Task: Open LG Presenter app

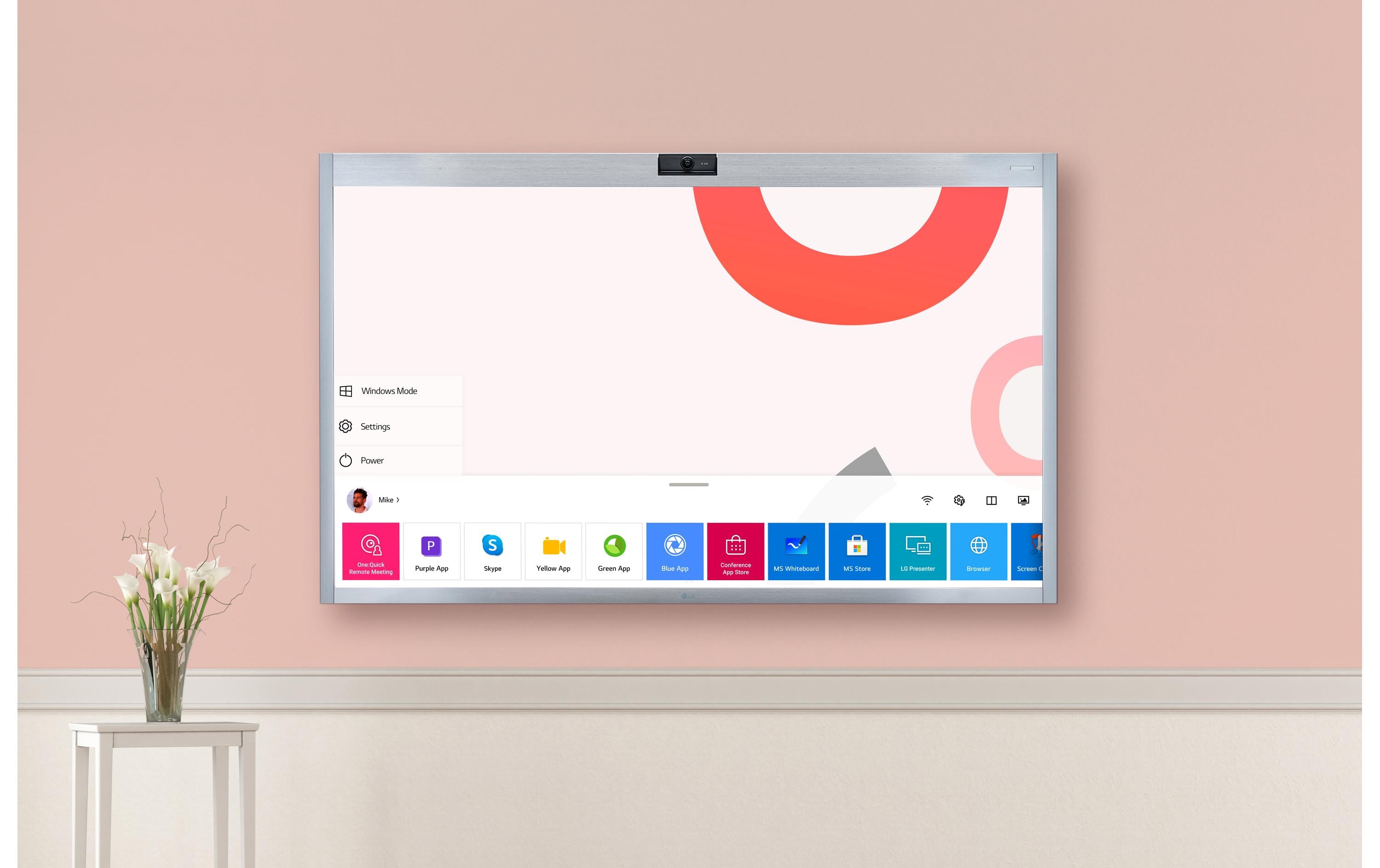Action: pos(918,549)
